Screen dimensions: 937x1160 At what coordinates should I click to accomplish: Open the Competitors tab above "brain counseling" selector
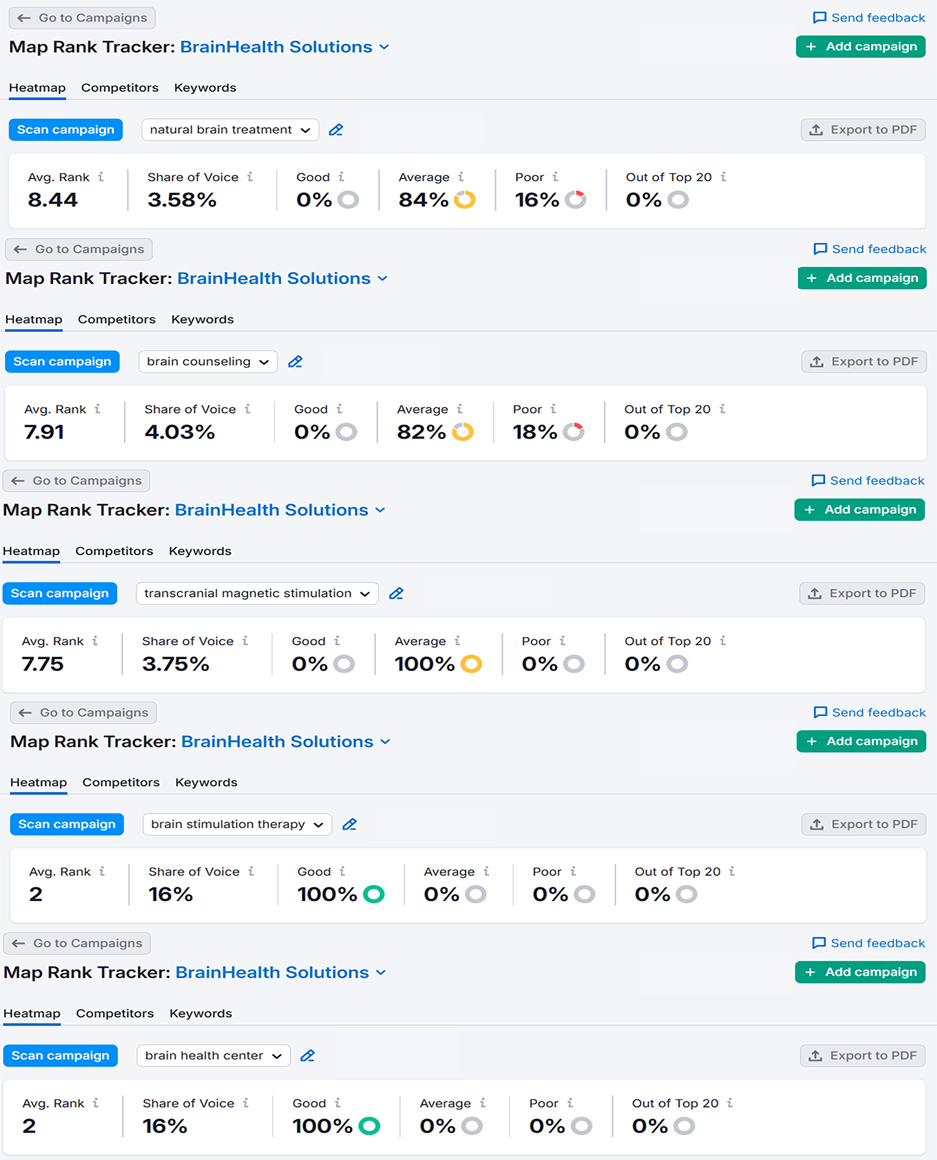(x=116, y=320)
